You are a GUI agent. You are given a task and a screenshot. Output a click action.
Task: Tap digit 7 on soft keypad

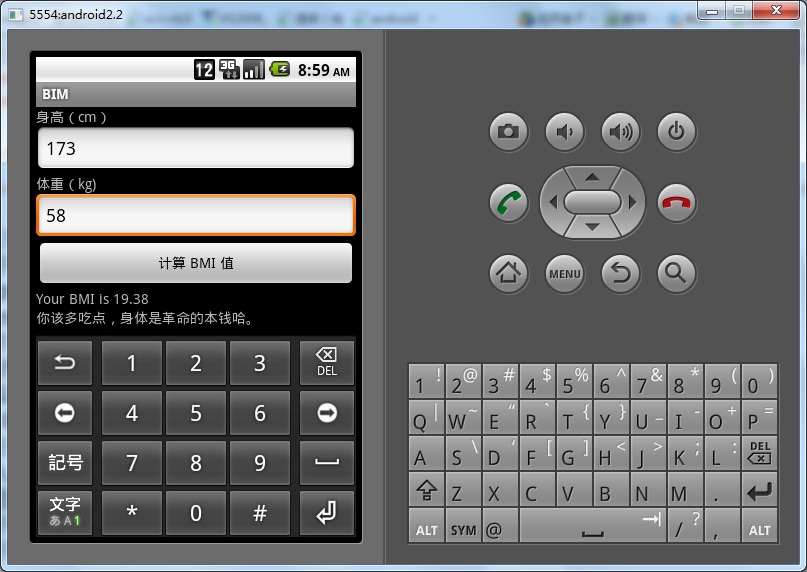click(132, 463)
